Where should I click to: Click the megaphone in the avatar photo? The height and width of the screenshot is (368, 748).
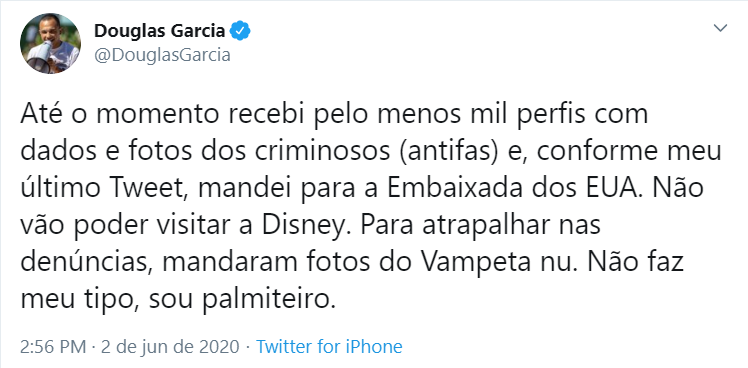pyautogui.click(x=41, y=54)
